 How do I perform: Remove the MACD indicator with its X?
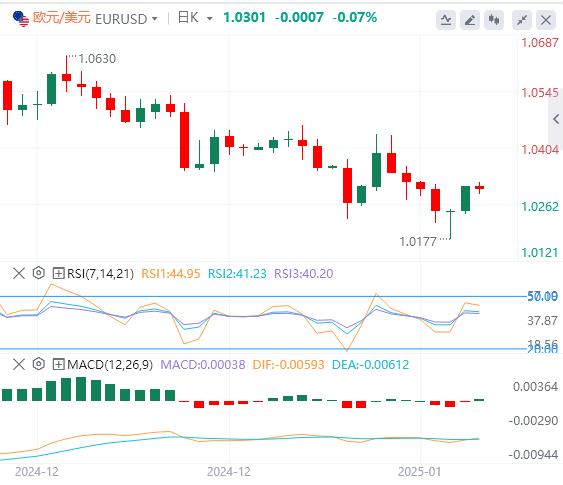pyautogui.click(x=19, y=364)
